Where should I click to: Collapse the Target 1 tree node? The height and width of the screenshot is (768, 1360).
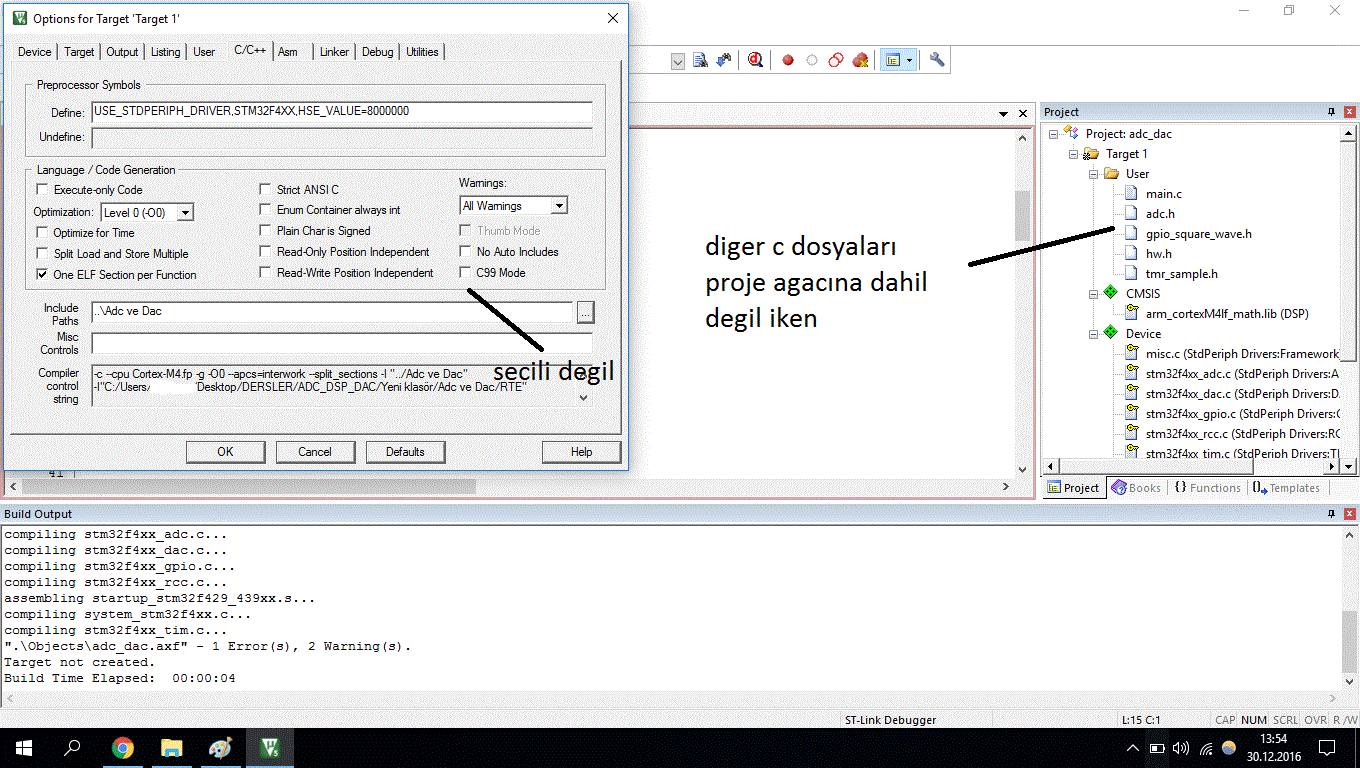tap(1073, 154)
